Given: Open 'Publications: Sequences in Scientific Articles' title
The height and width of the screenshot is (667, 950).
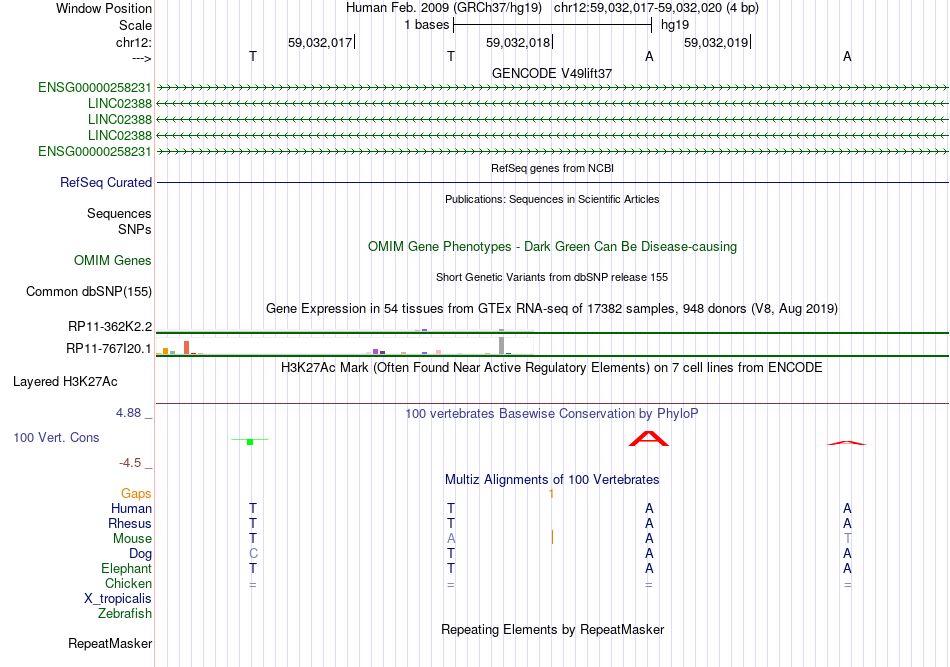Looking at the screenshot, I should (x=552, y=199).
